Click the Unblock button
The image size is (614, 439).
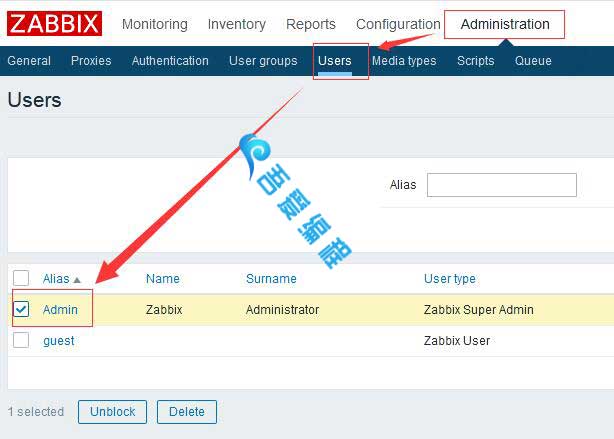112,412
